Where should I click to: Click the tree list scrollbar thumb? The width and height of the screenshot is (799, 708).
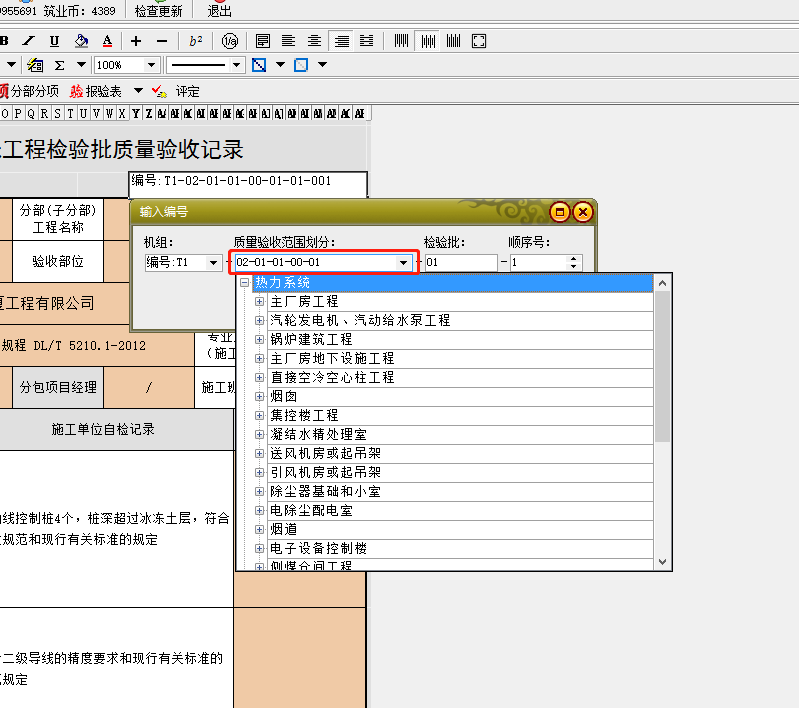tap(662, 367)
